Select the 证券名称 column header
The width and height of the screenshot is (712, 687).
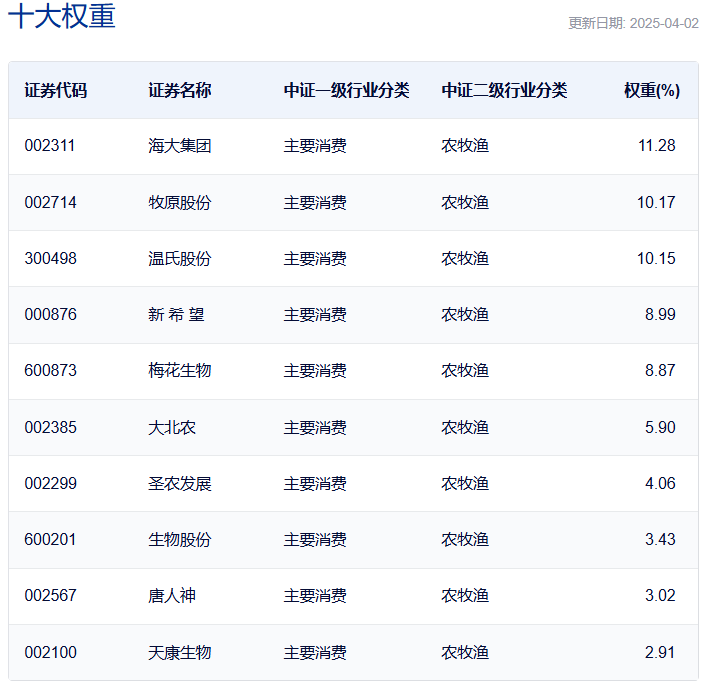[180, 90]
